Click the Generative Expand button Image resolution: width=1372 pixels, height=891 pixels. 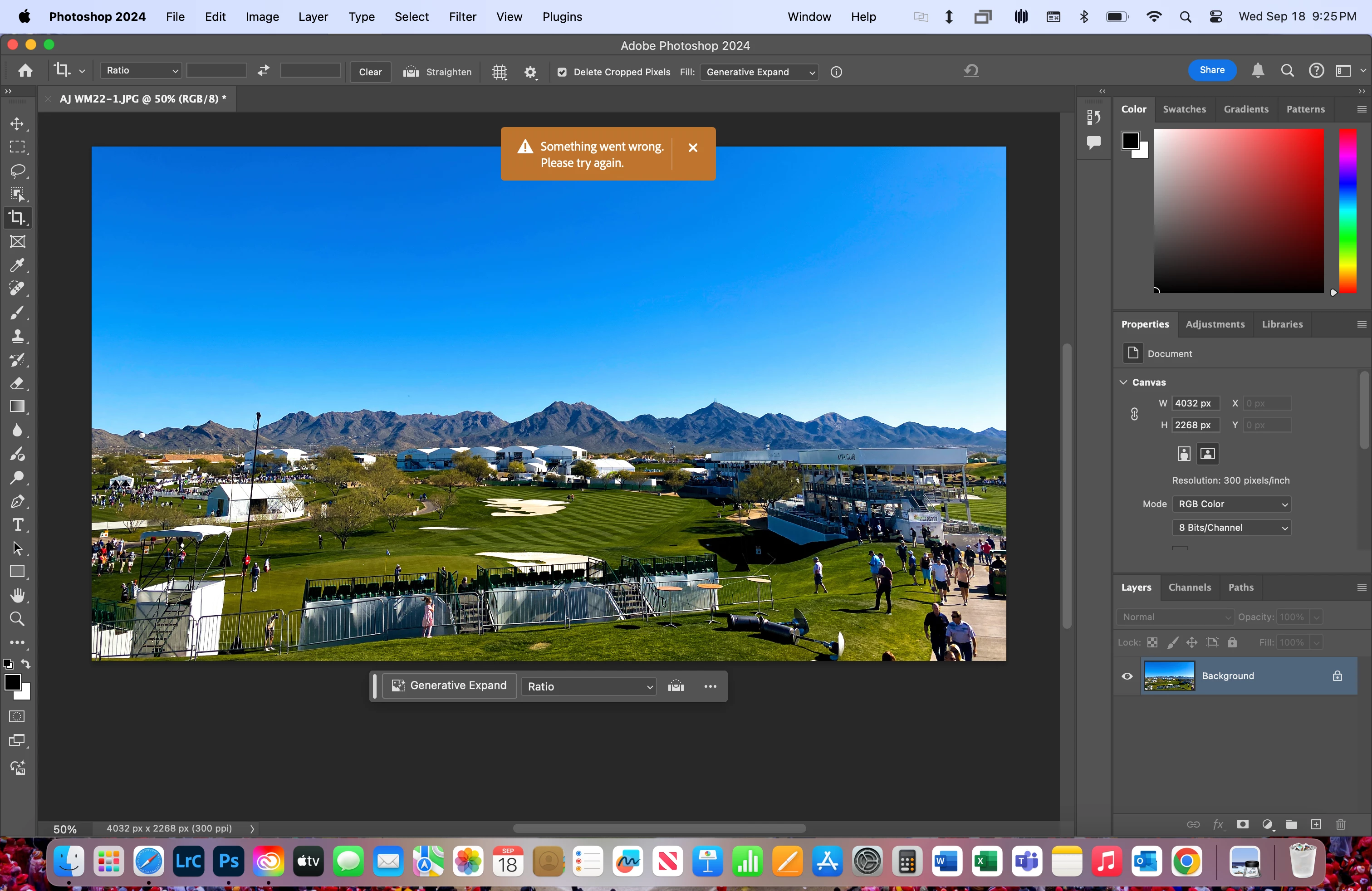coord(449,686)
